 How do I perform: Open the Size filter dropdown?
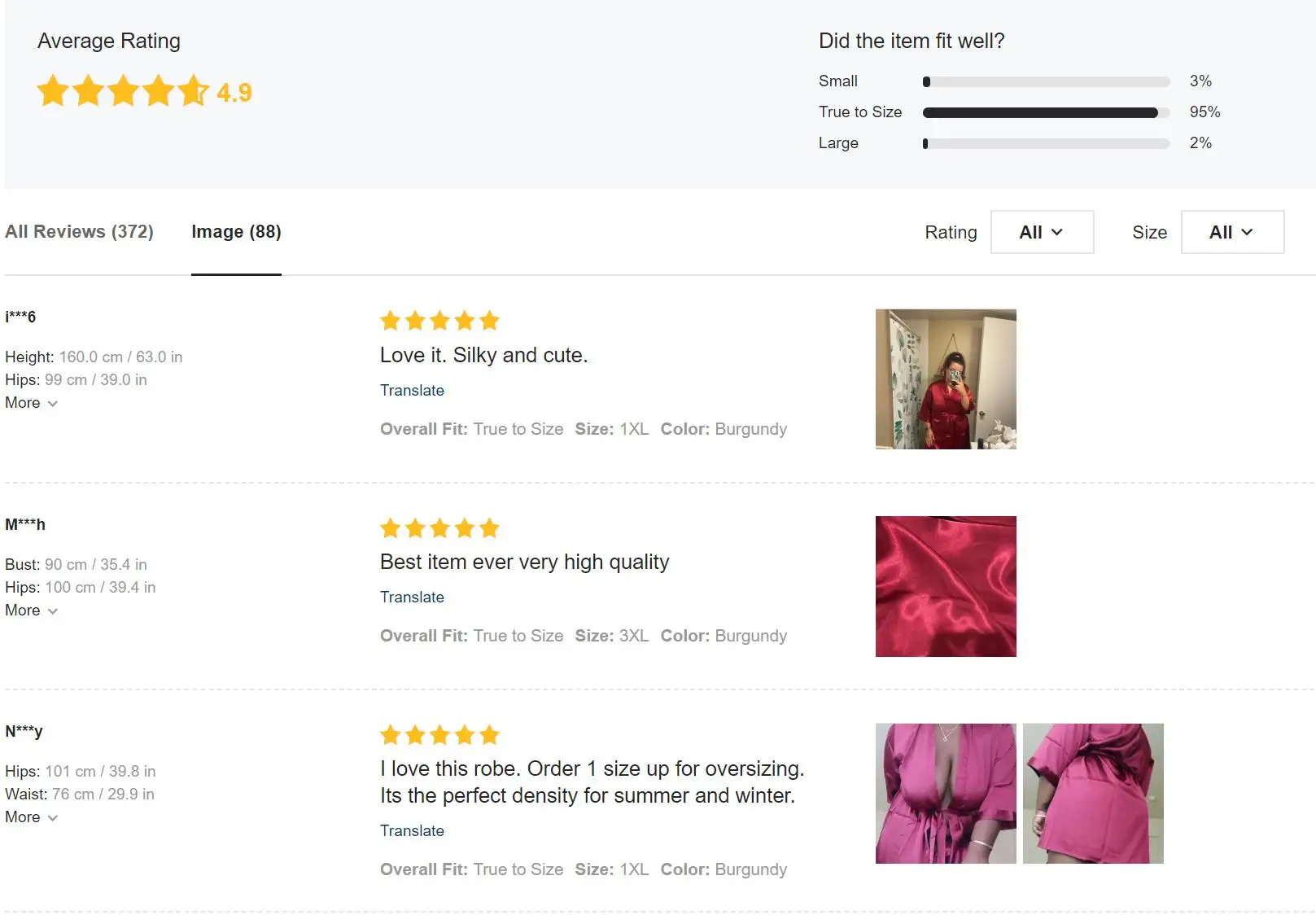coord(1231,232)
